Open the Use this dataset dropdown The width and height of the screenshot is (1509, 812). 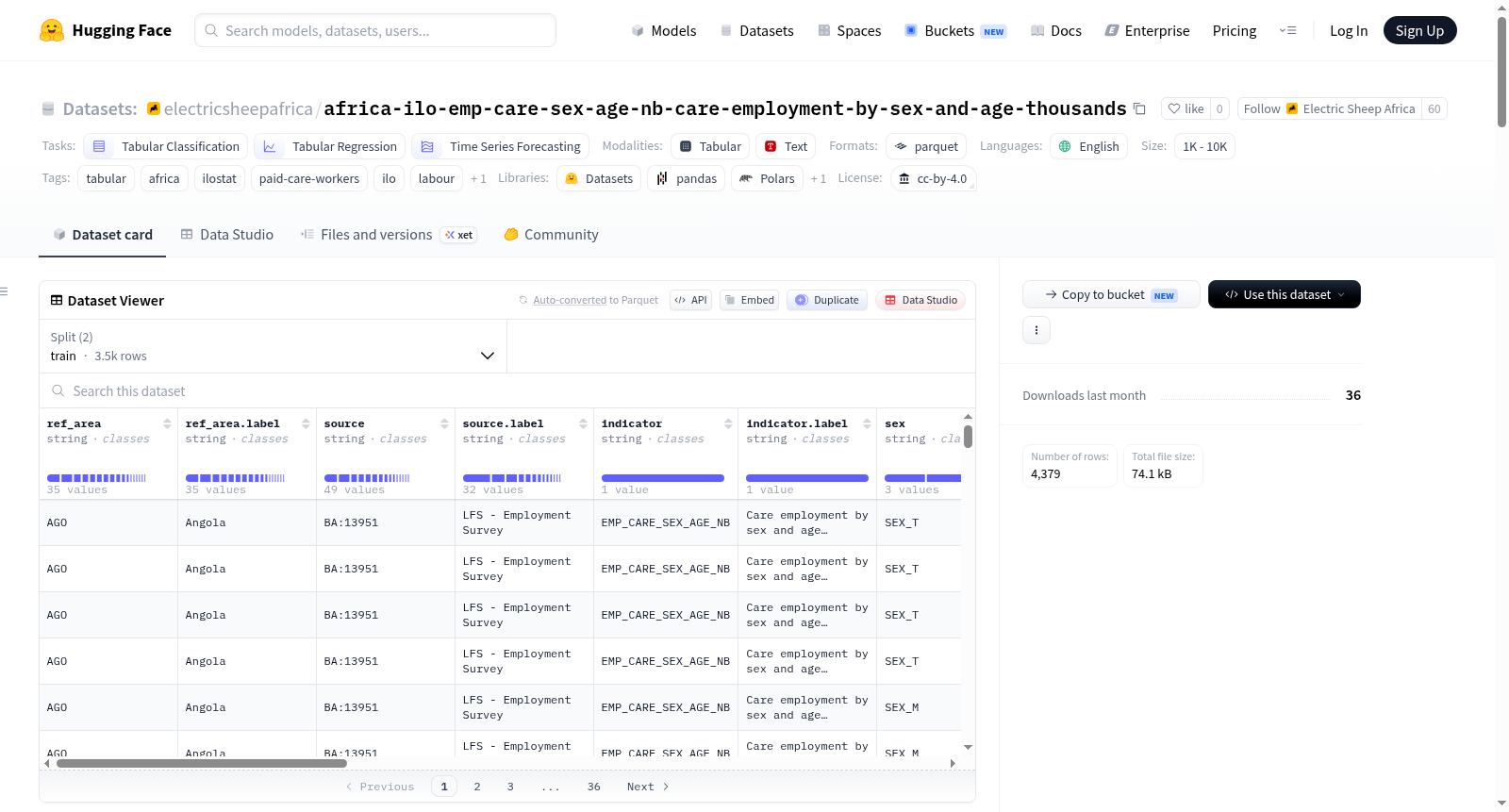pos(1284,294)
